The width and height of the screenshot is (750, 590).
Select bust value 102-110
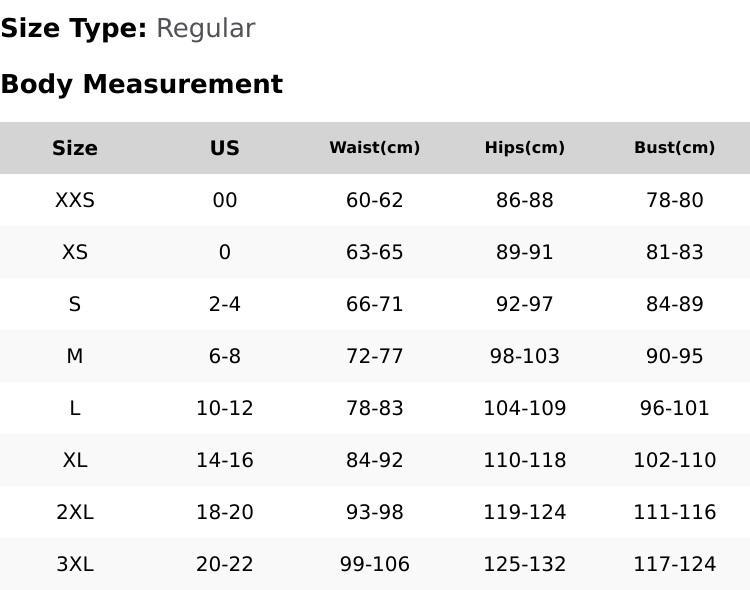[x=675, y=460]
